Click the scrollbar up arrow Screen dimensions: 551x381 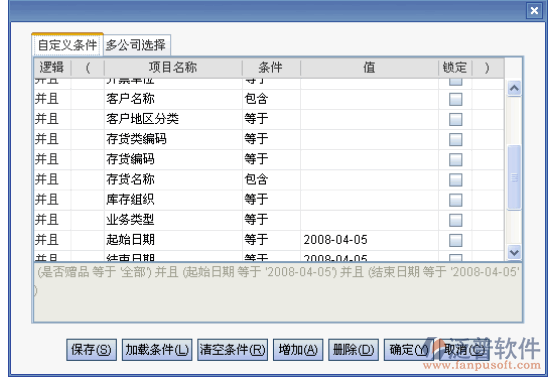[514, 88]
